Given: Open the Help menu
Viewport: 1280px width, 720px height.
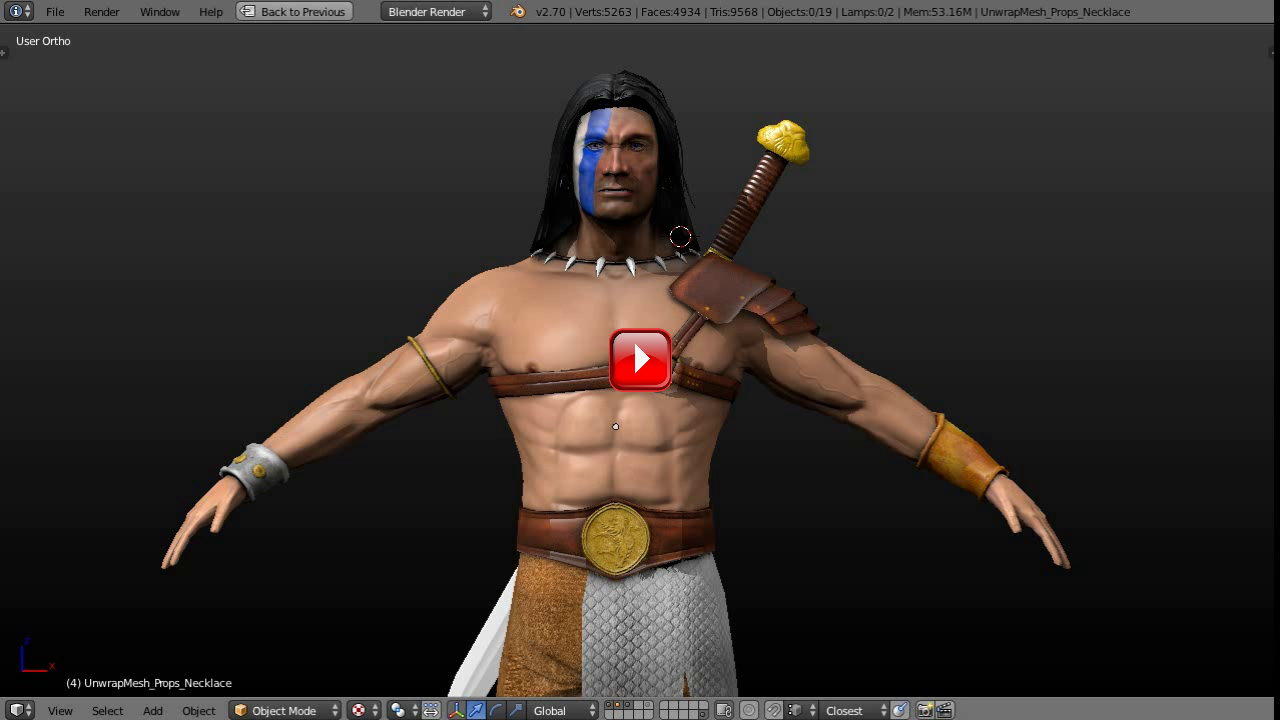Looking at the screenshot, I should click(x=210, y=12).
